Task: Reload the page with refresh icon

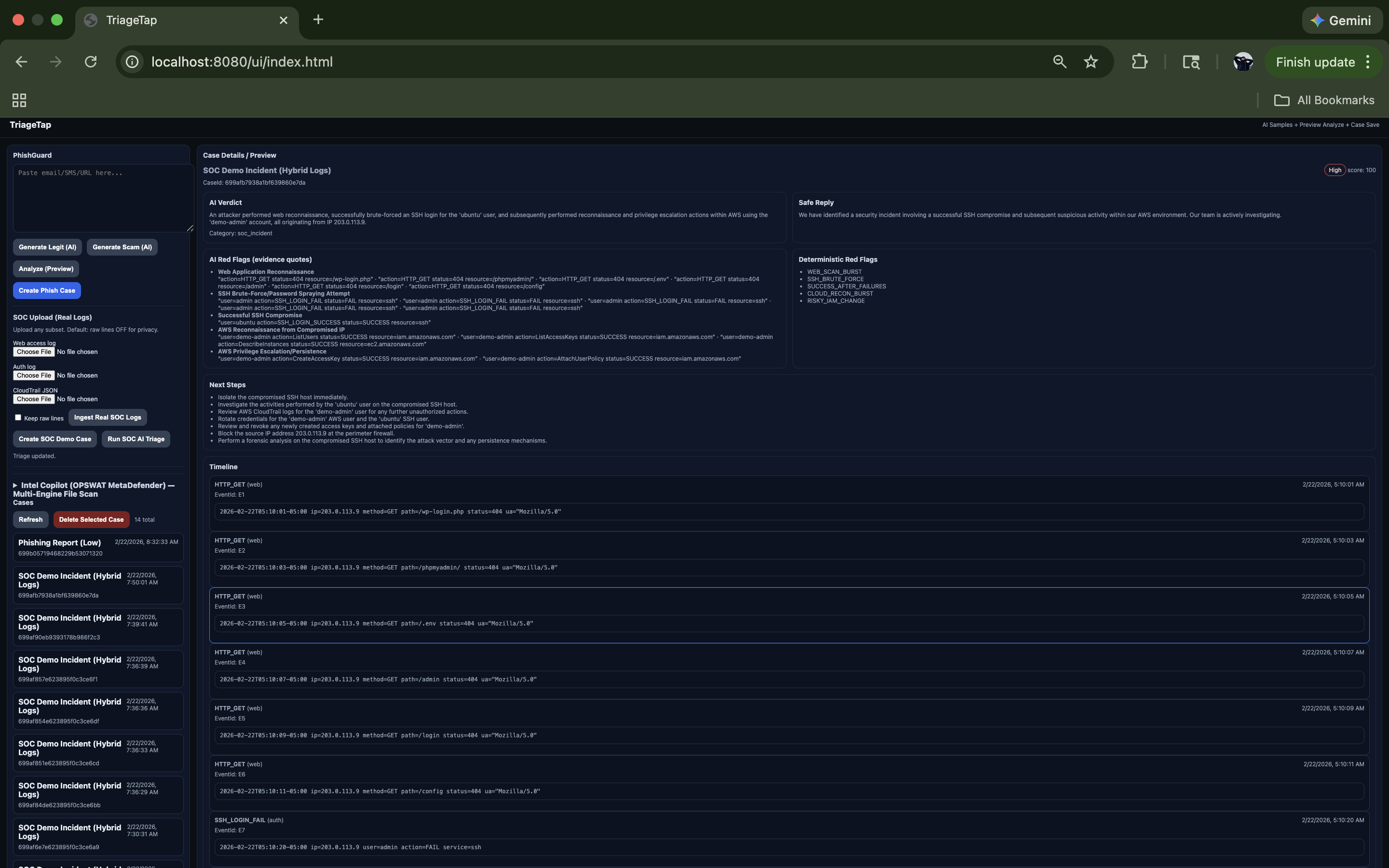Action: click(91, 62)
